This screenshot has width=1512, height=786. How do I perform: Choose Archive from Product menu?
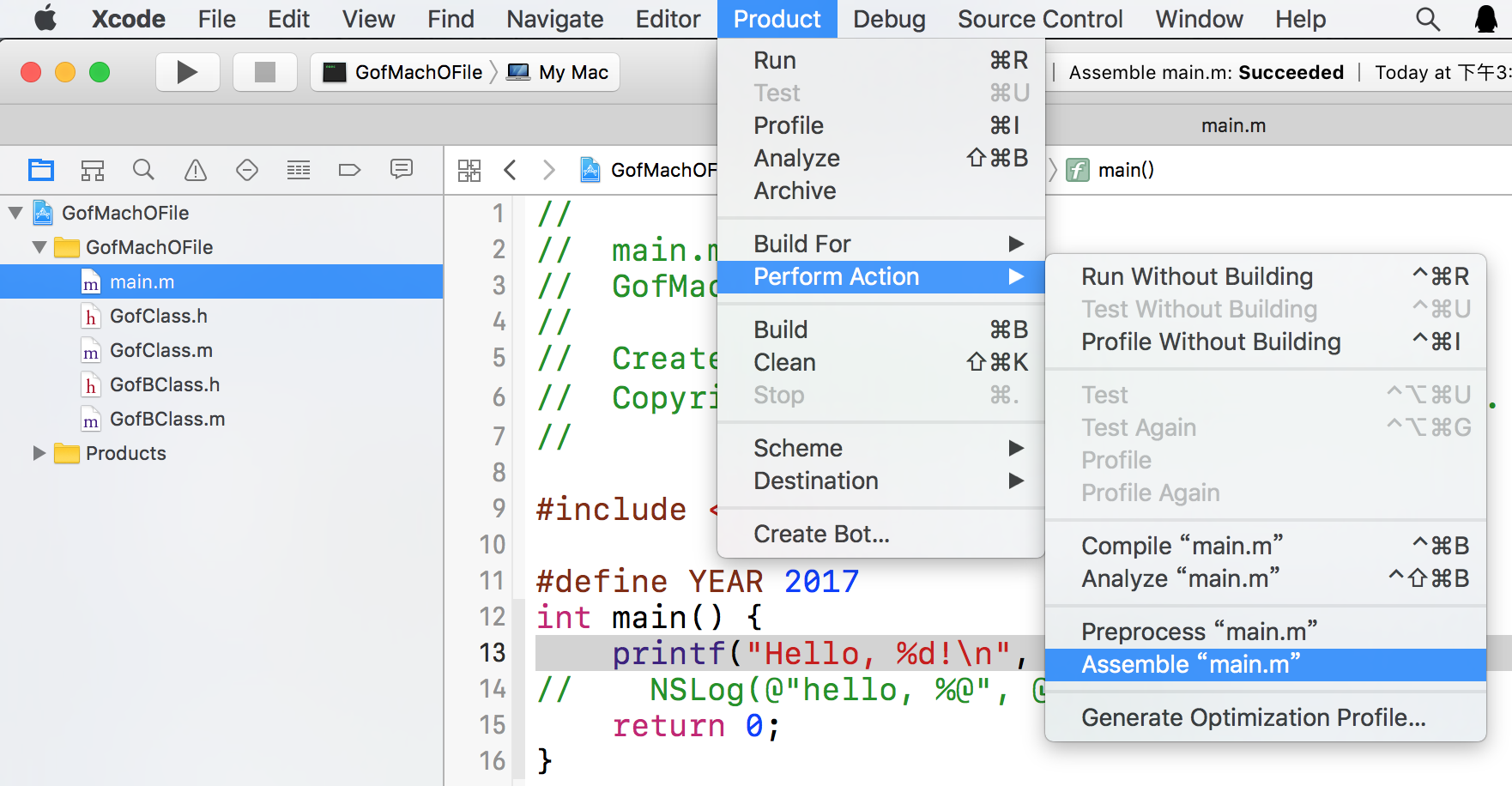coord(880,190)
